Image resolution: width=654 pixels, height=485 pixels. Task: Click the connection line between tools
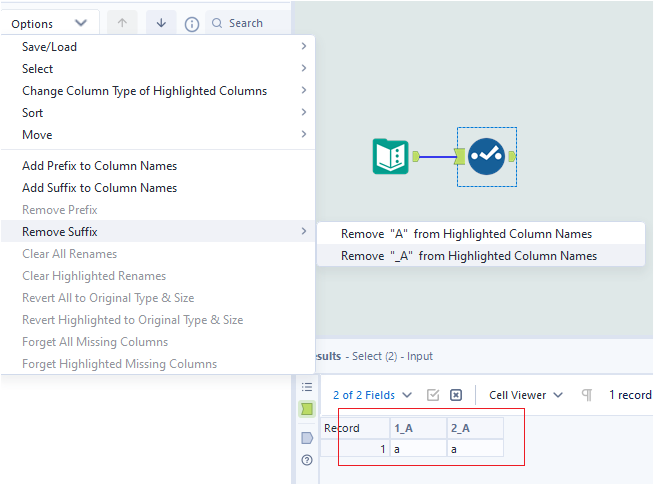coord(437,157)
